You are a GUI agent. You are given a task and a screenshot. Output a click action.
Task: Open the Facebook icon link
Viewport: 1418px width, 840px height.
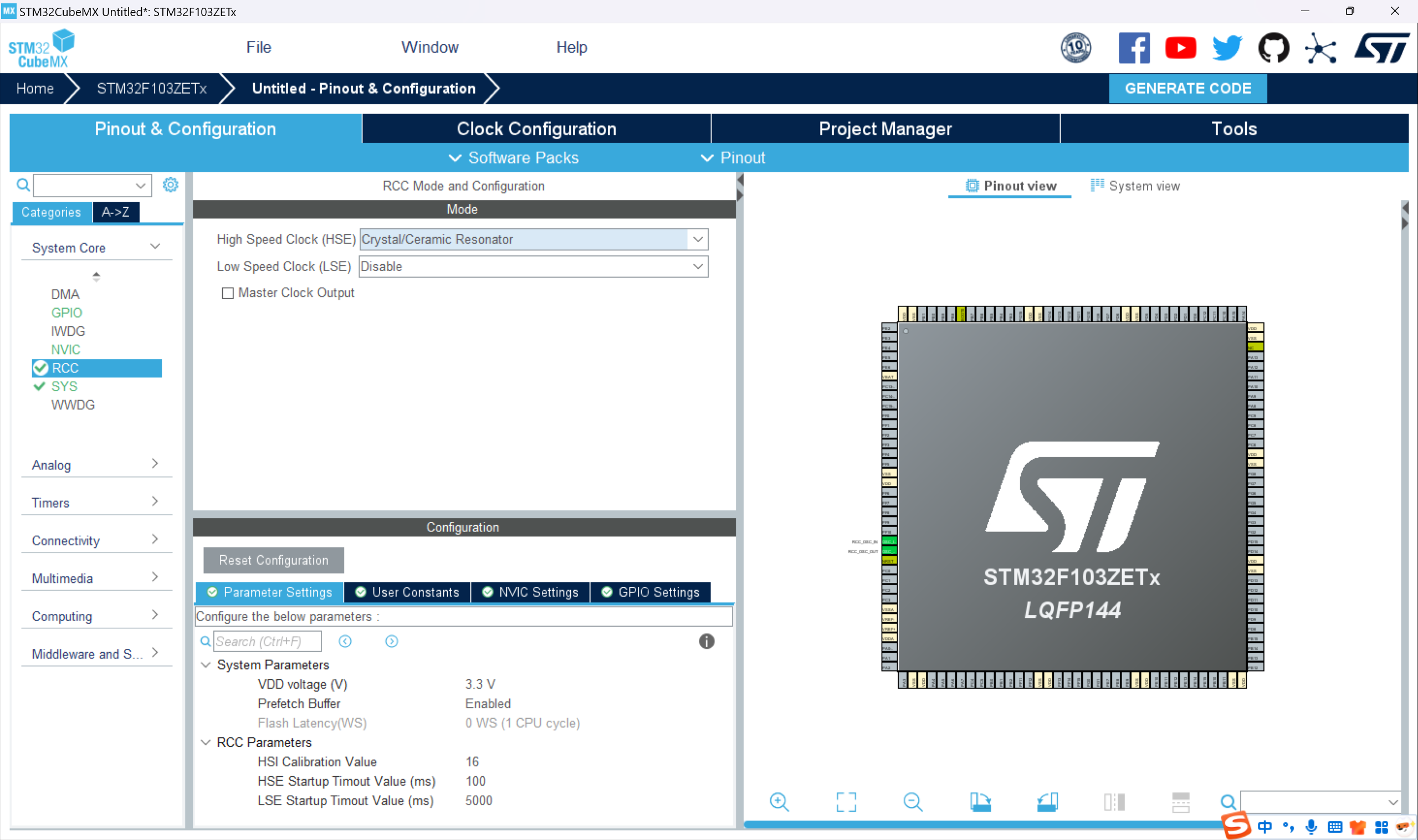coord(1134,48)
